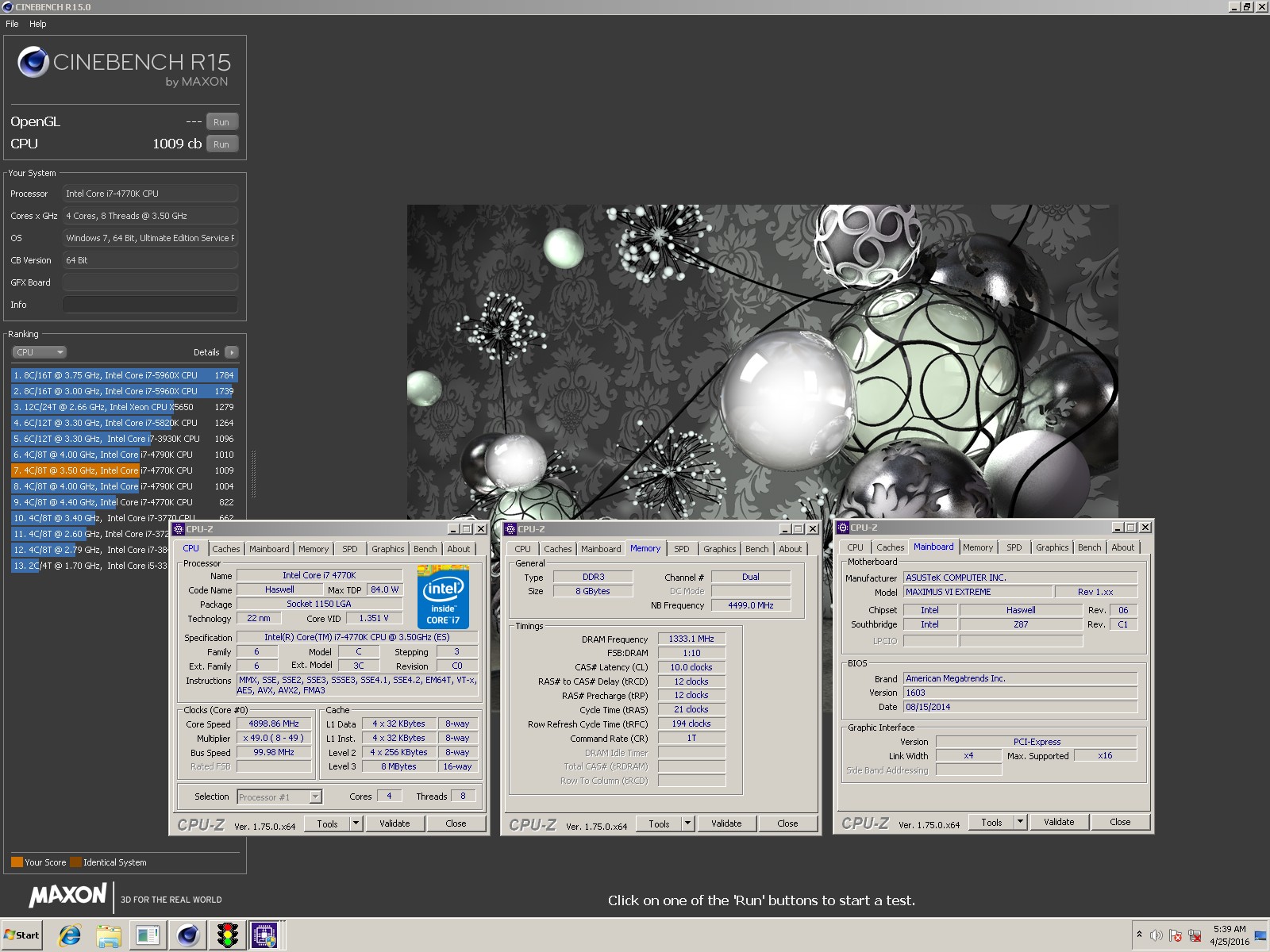Open the CPU ranking type dropdown

(39, 352)
